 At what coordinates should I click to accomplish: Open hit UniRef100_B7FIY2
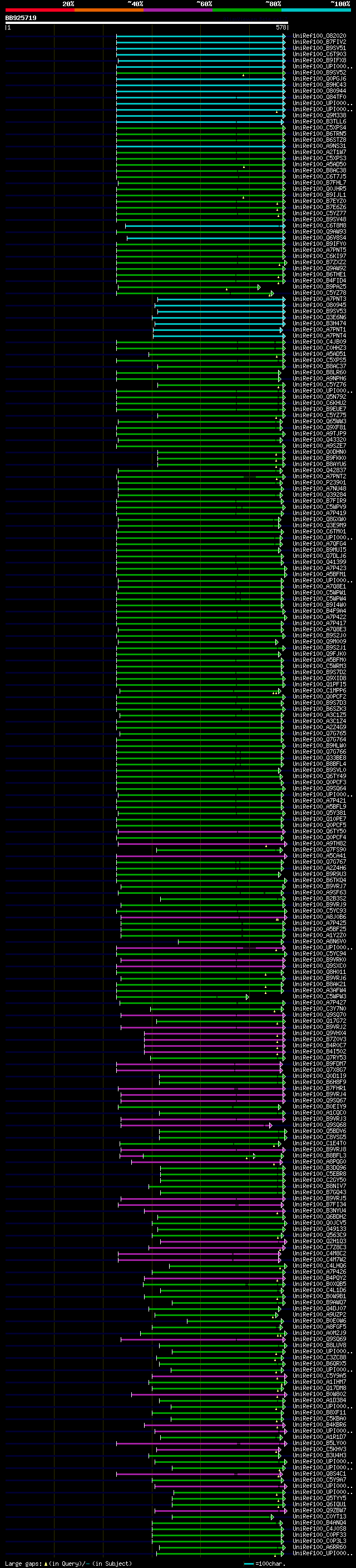319,42
